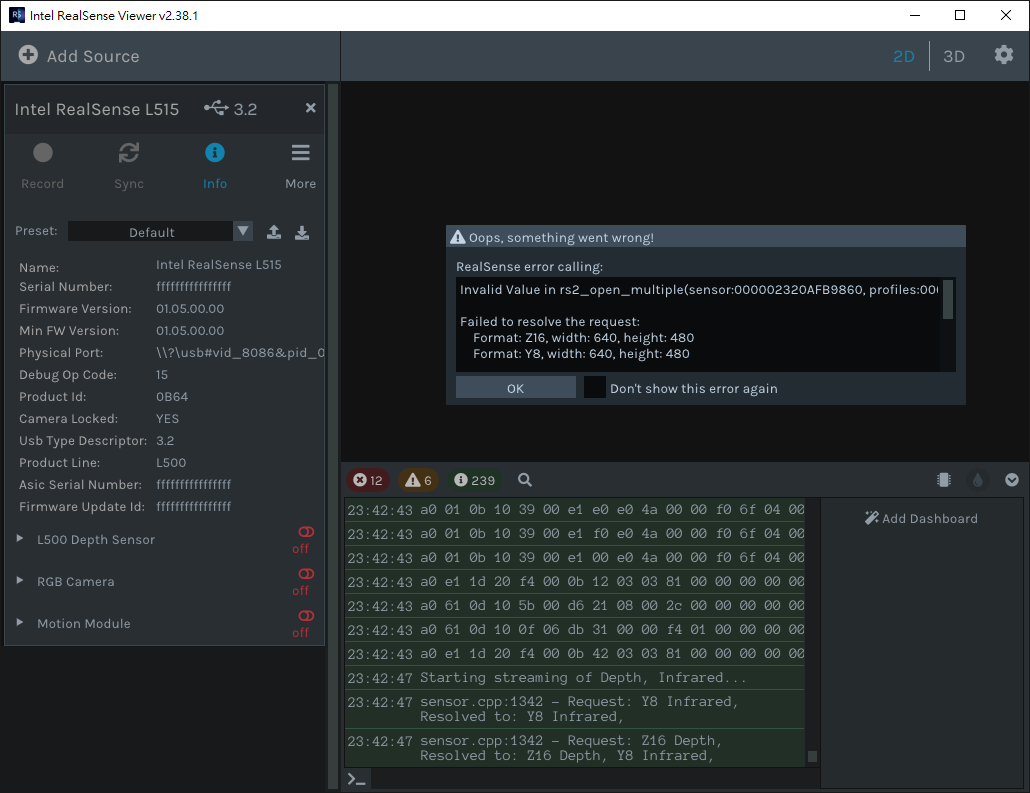The image size is (1030, 793).
Task: Dismiss the error dialog with OK
Action: (x=515, y=387)
